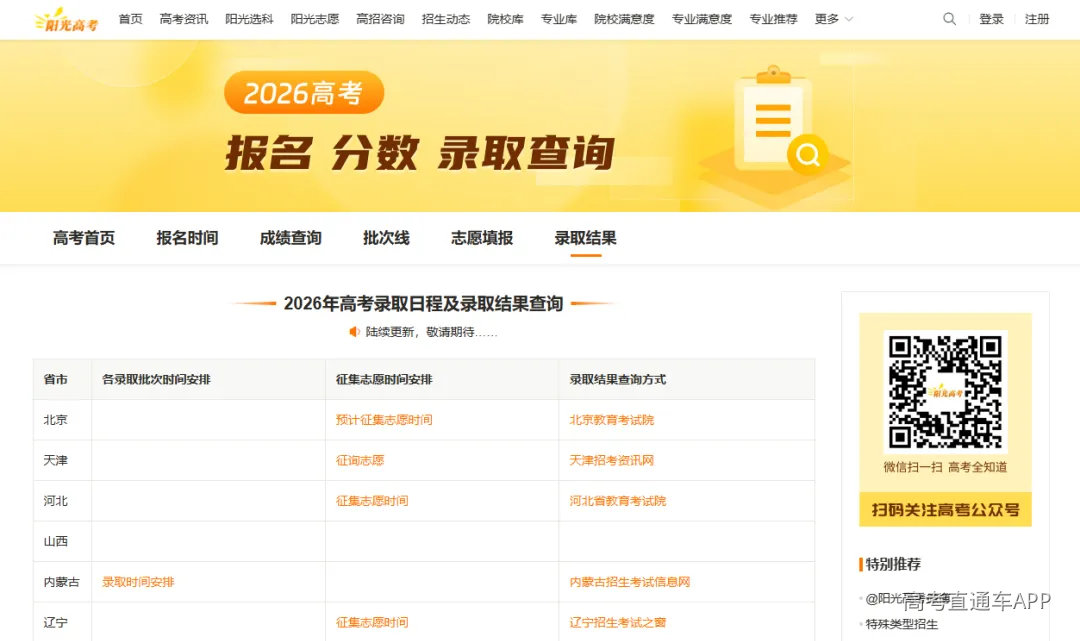
Task: Click the 天津 row label
Action: pyautogui.click(x=56, y=461)
